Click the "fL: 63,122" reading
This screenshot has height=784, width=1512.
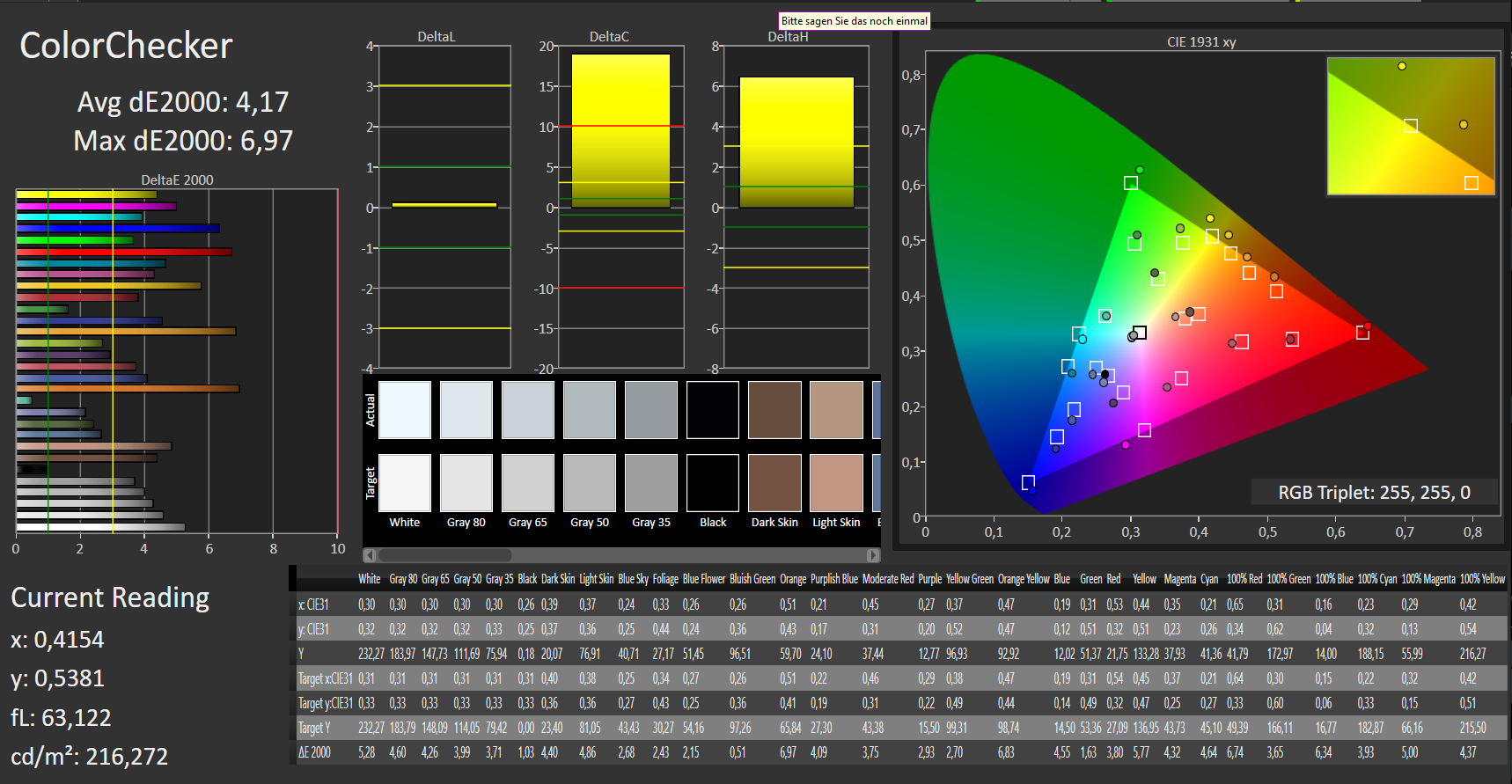[61, 717]
